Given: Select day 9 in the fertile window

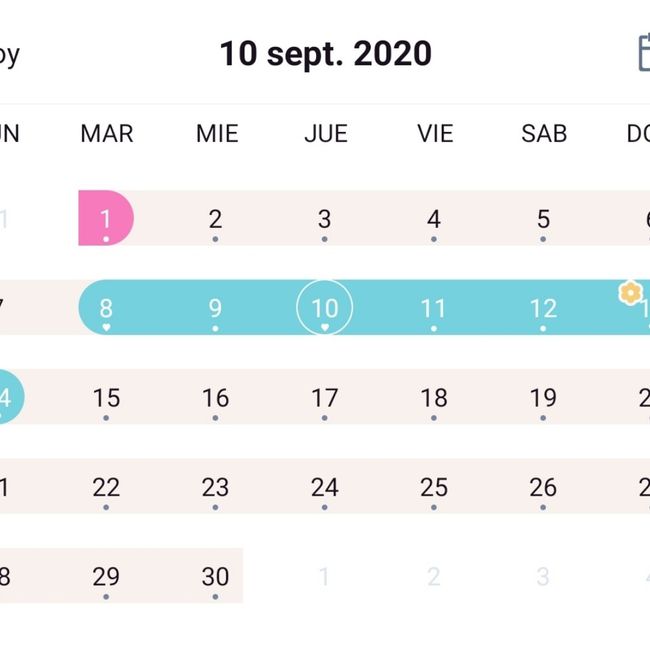Looking at the screenshot, I should pyautogui.click(x=215, y=308).
